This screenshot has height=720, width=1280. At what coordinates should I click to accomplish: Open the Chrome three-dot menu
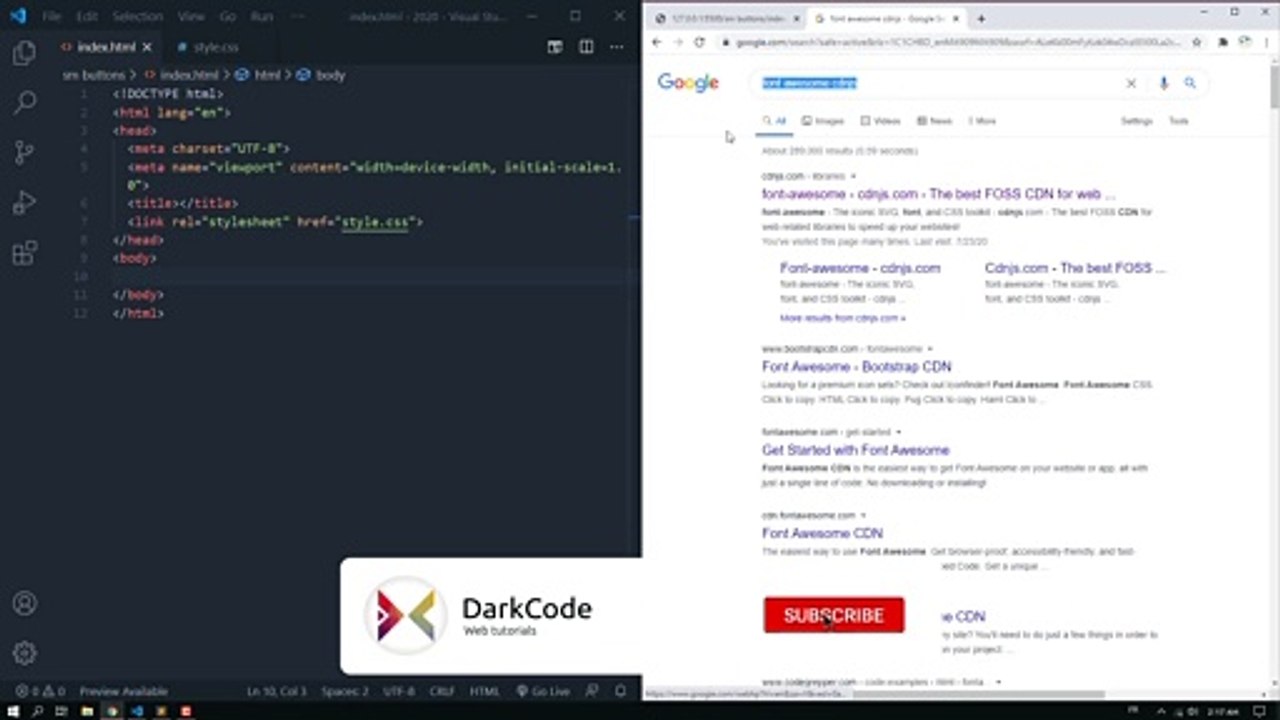click(1265, 42)
